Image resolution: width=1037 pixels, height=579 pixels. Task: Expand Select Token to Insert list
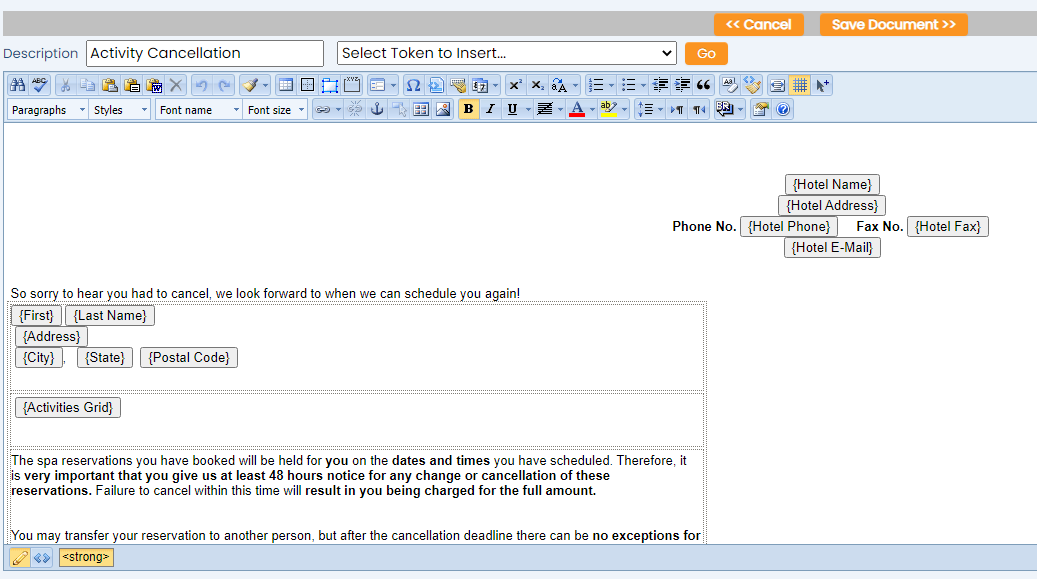(x=507, y=53)
